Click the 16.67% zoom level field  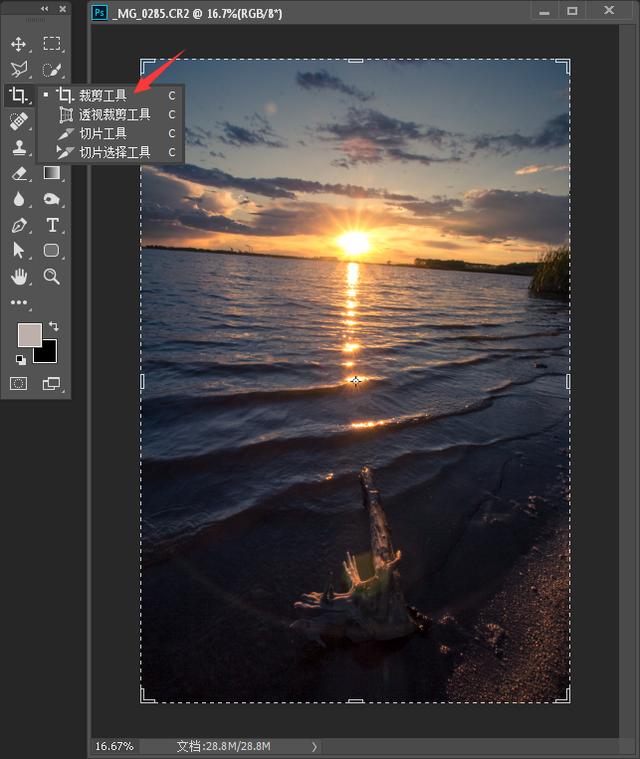tap(112, 746)
